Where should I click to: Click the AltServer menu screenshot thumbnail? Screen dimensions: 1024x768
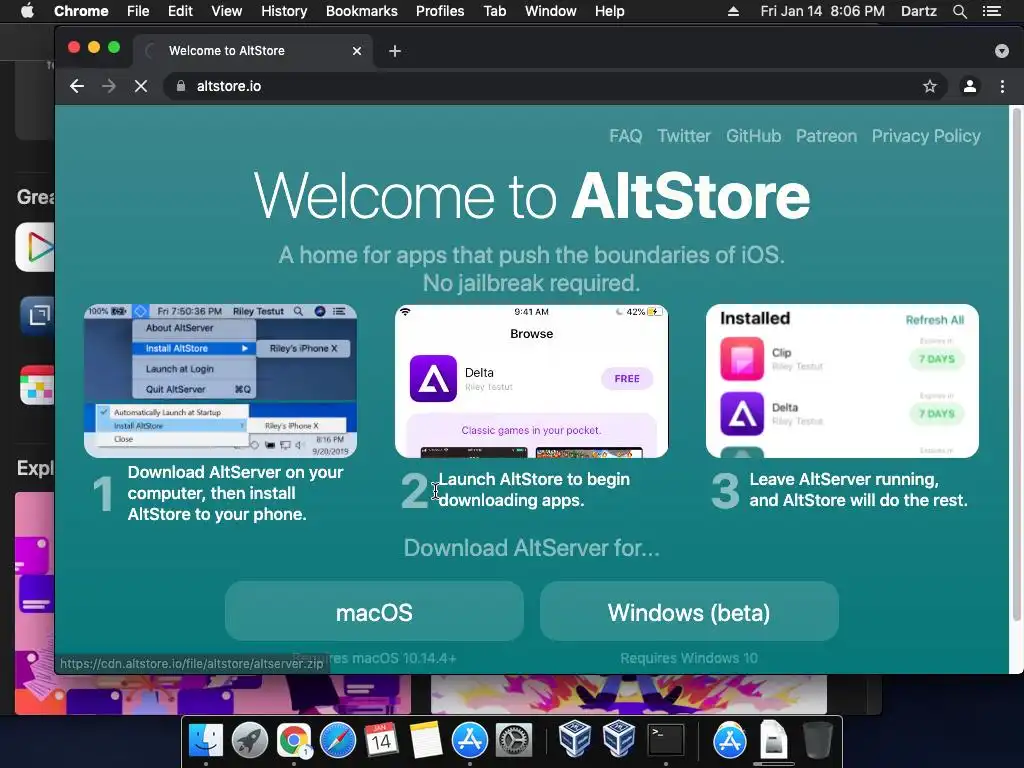221,381
